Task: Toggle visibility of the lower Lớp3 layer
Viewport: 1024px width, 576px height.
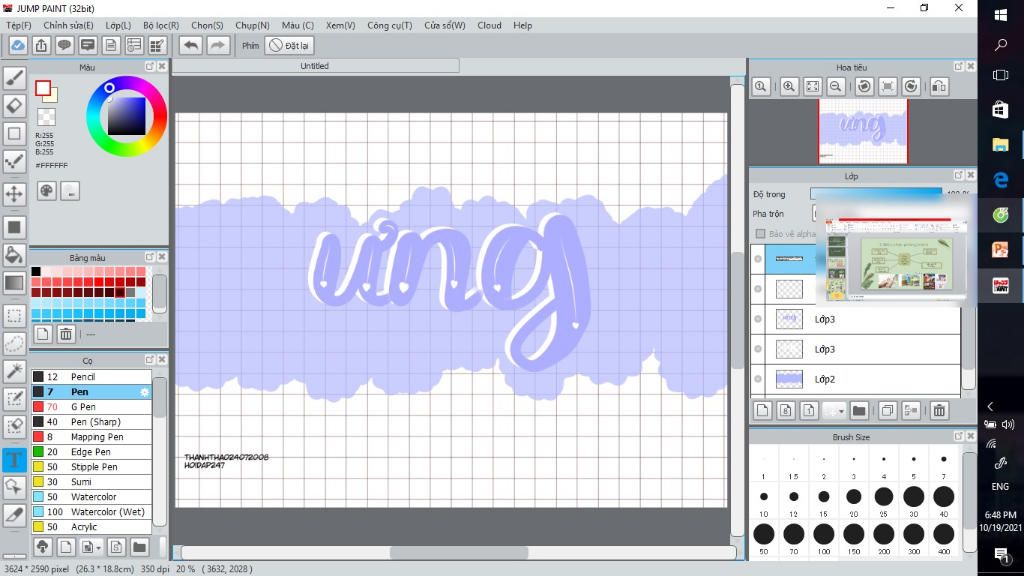Action: pyautogui.click(x=758, y=349)
